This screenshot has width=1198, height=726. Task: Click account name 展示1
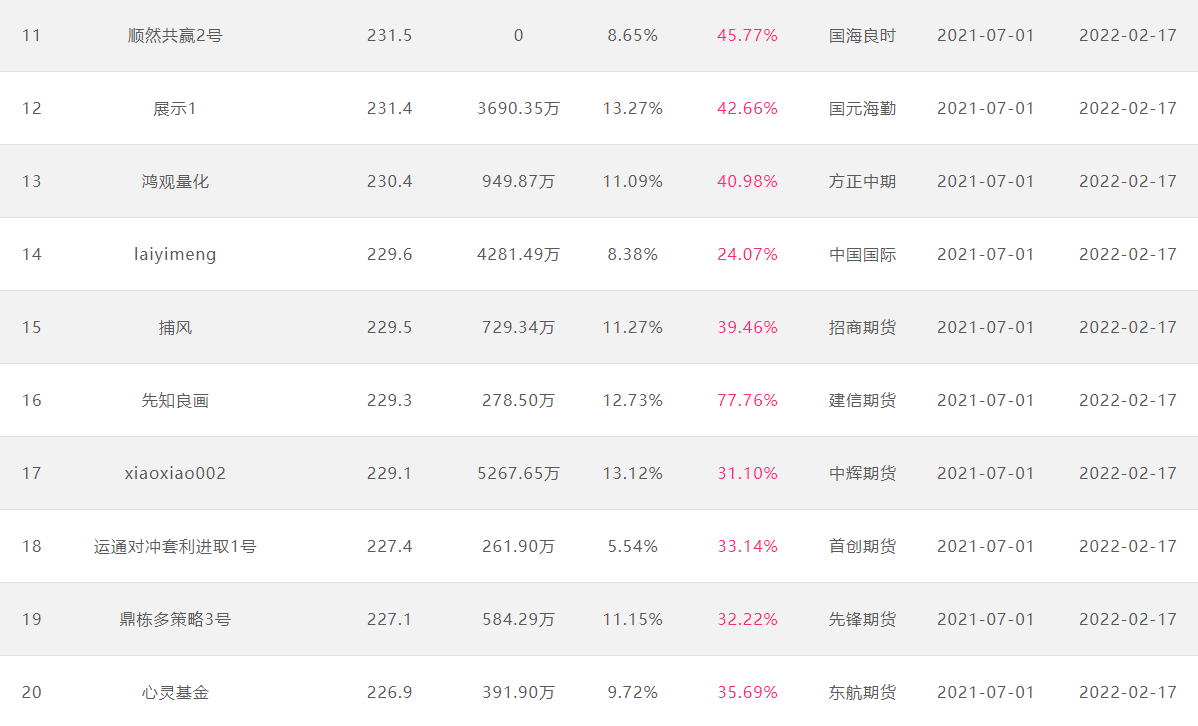point(175,109)
